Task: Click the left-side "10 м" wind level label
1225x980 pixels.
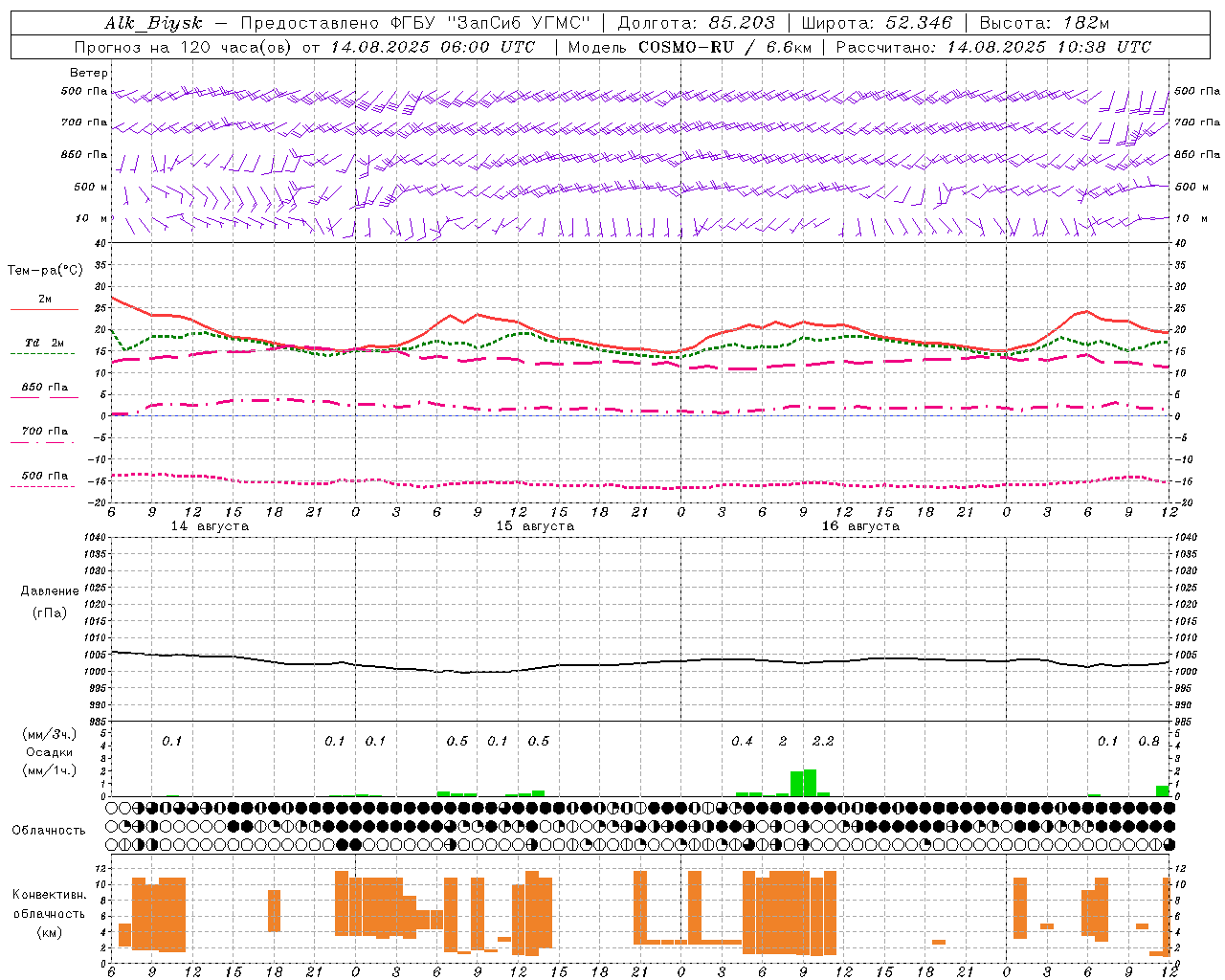Action: point(91,218)
